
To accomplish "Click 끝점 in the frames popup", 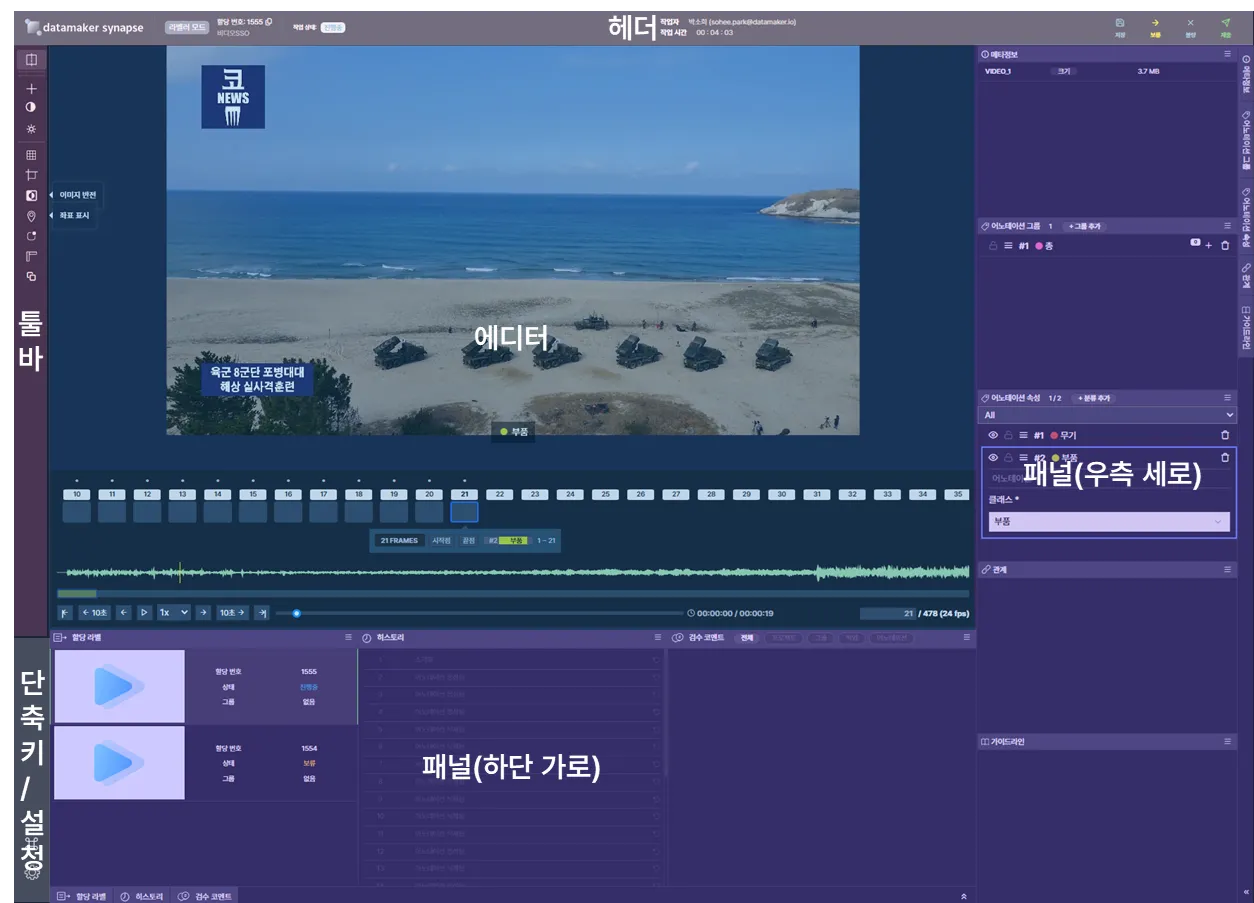I will (x=469, y=540).
